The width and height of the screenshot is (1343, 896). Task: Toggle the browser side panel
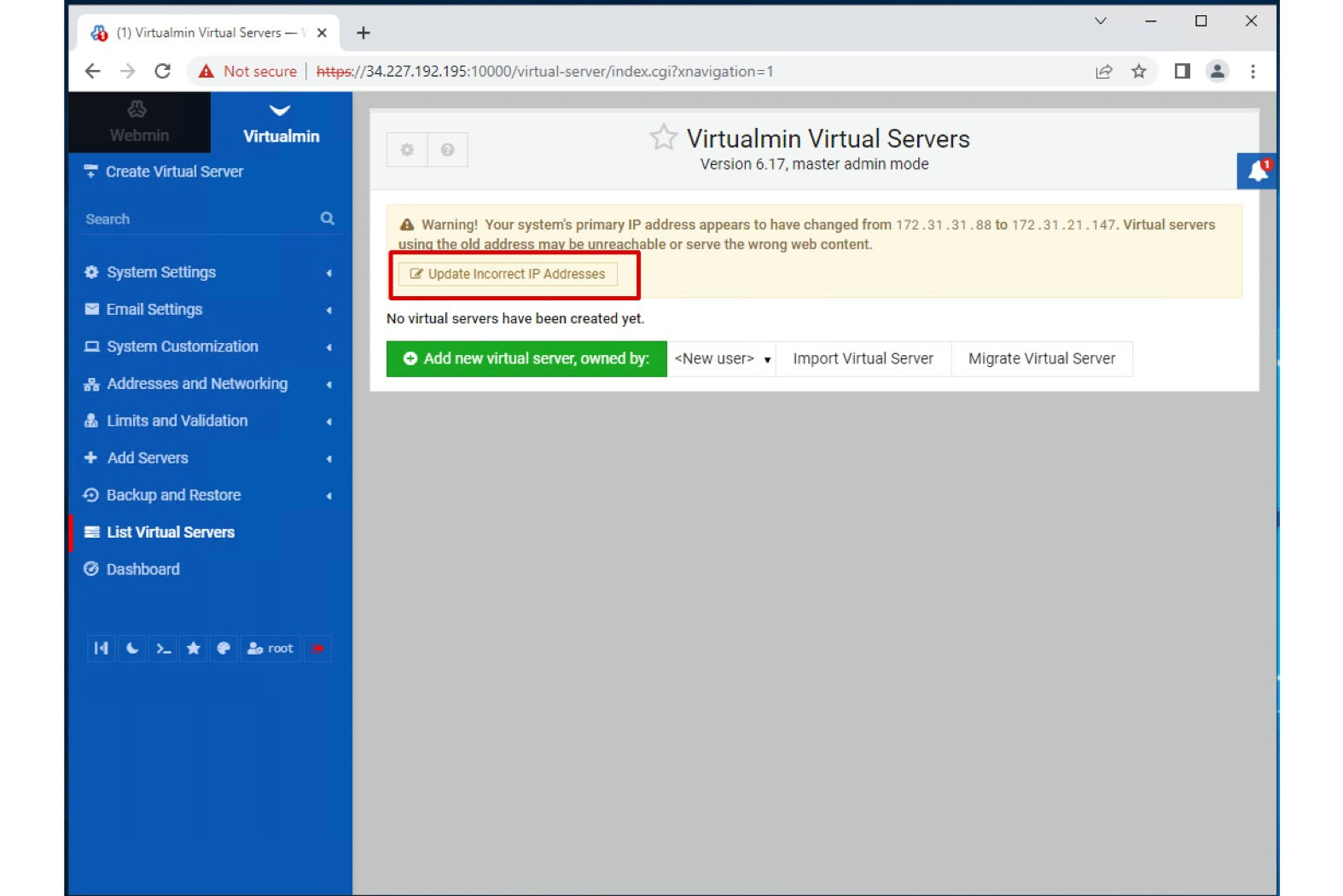pos(1183,72)
